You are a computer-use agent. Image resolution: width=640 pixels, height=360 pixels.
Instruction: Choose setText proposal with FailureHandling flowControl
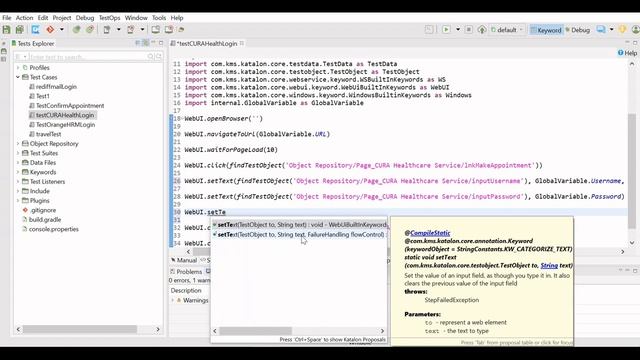(300, 234)
